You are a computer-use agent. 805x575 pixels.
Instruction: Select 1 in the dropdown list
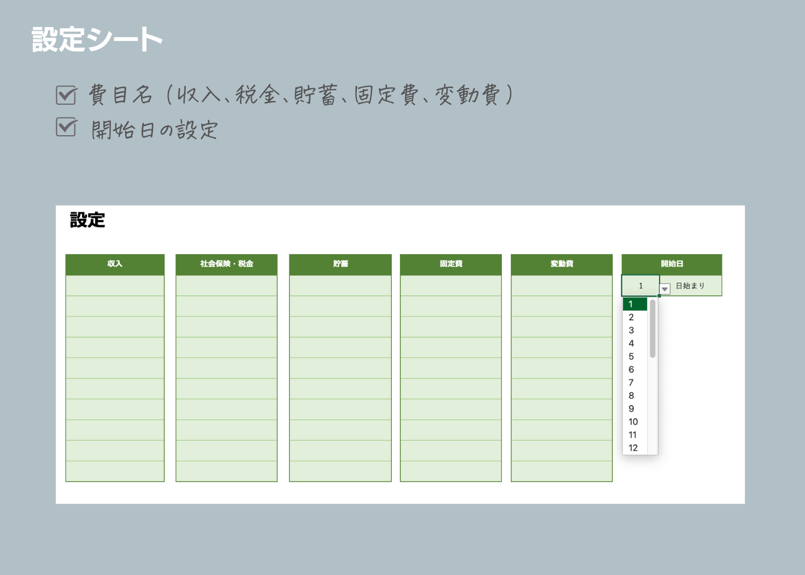(x=631, y=304)
